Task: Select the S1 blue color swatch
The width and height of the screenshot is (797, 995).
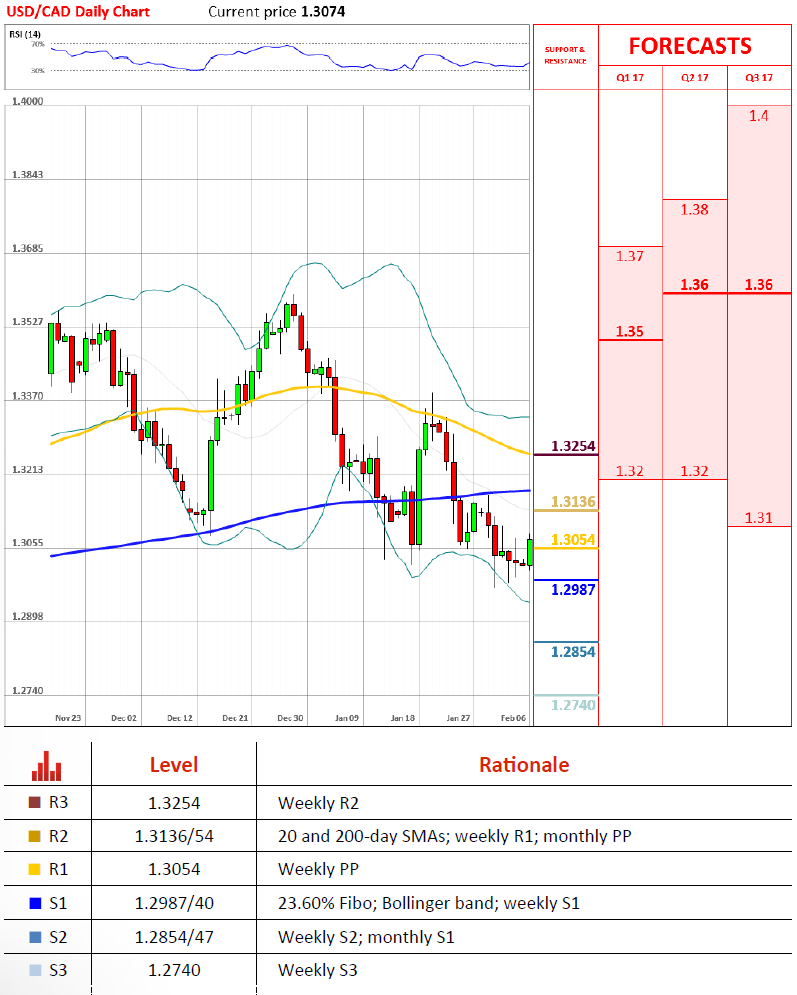Action: tap(35, 902)
